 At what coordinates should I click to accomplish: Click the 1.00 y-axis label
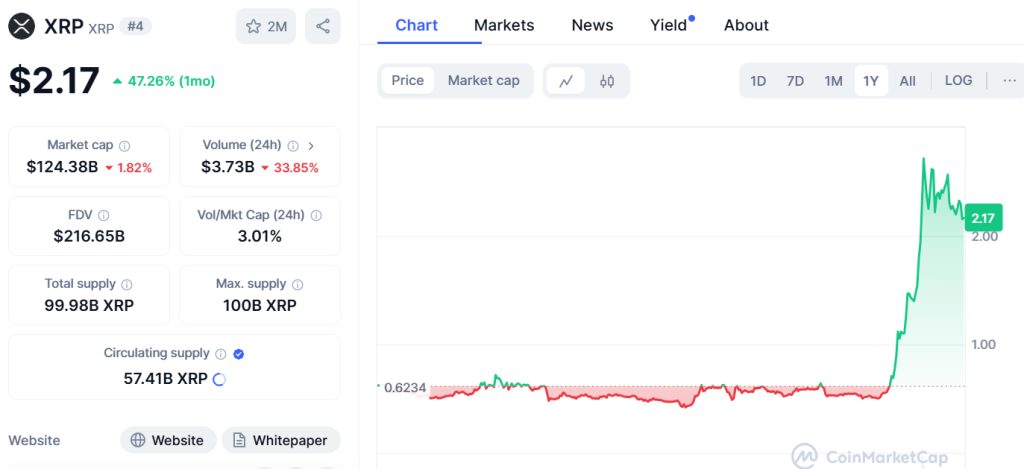(x=984, y=344)
